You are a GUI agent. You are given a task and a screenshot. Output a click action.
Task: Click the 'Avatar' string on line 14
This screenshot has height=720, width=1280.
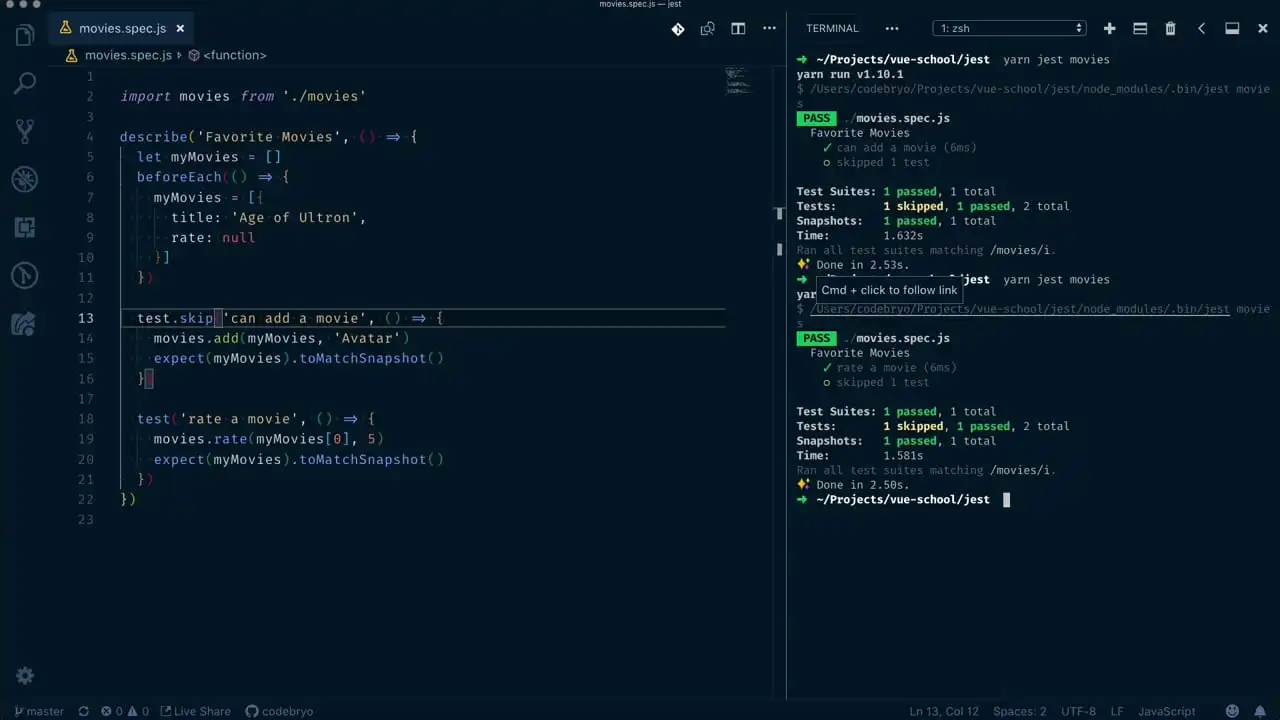pyautogui.click(x=368, y=338)
